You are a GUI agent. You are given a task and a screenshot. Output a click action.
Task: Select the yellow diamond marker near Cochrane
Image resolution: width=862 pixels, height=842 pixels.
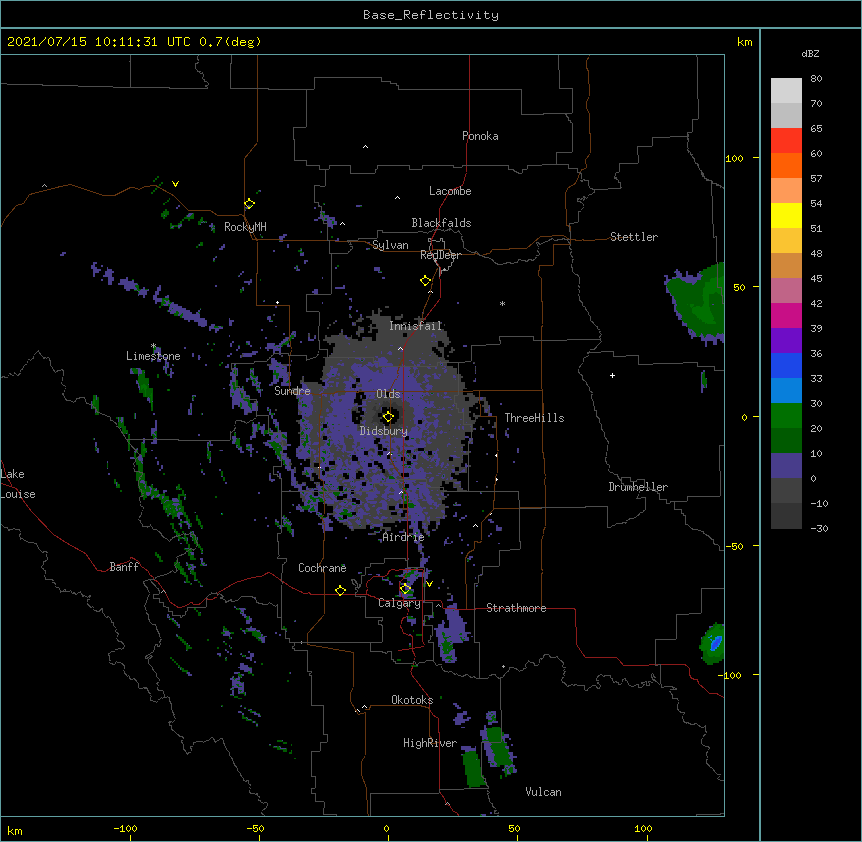pos(340,590)
